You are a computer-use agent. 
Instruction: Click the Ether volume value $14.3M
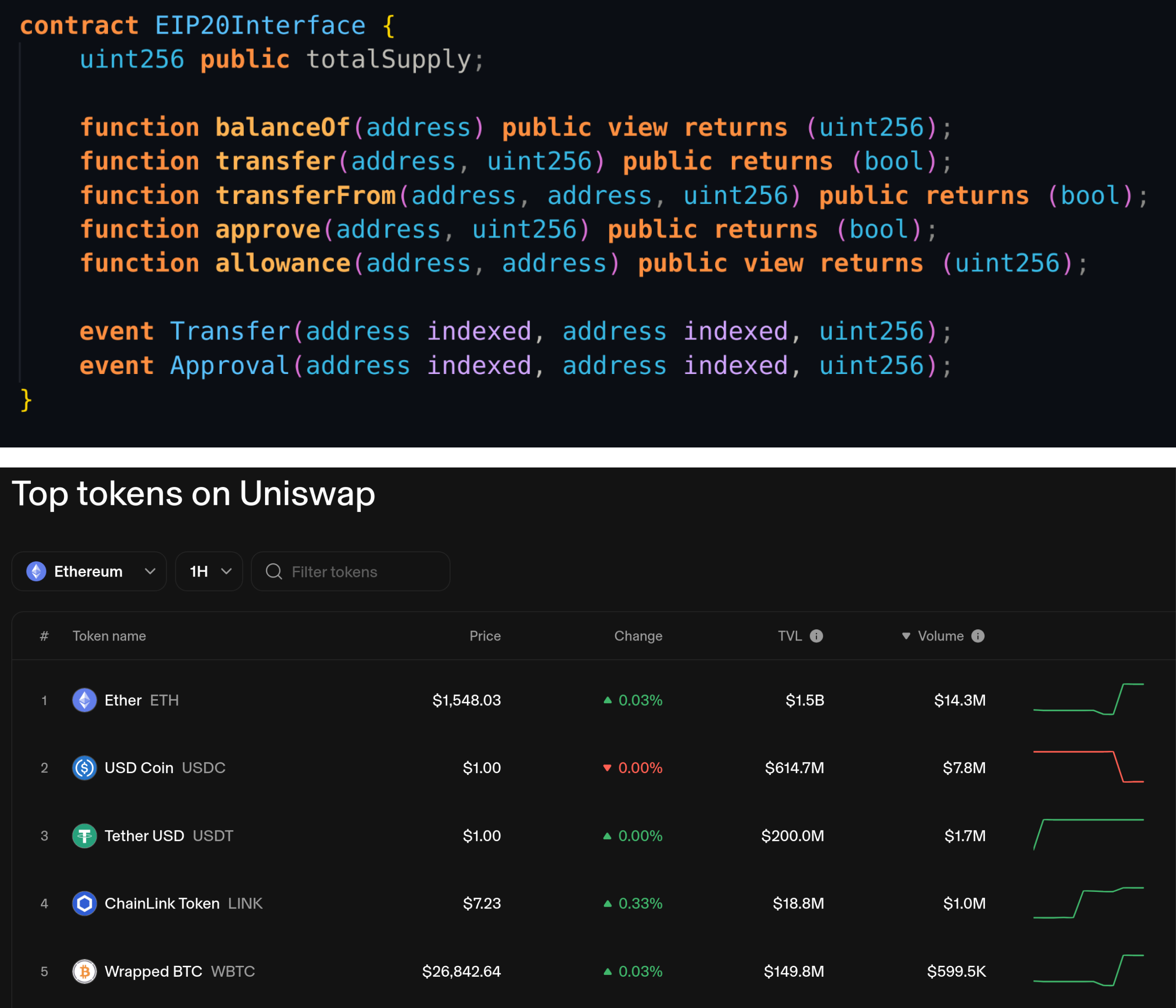[960, 700]
